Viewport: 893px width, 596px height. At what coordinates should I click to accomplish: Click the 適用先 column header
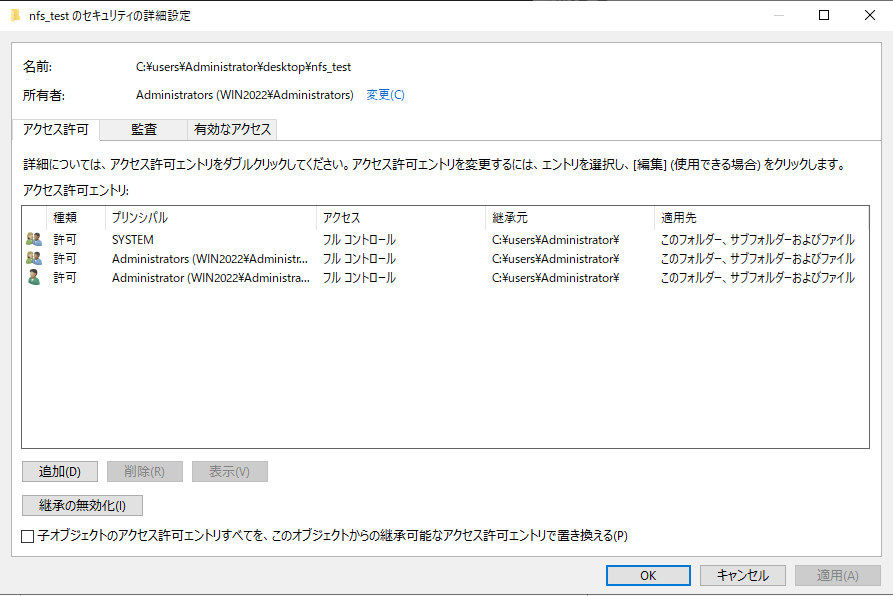[x=760, y=217]
